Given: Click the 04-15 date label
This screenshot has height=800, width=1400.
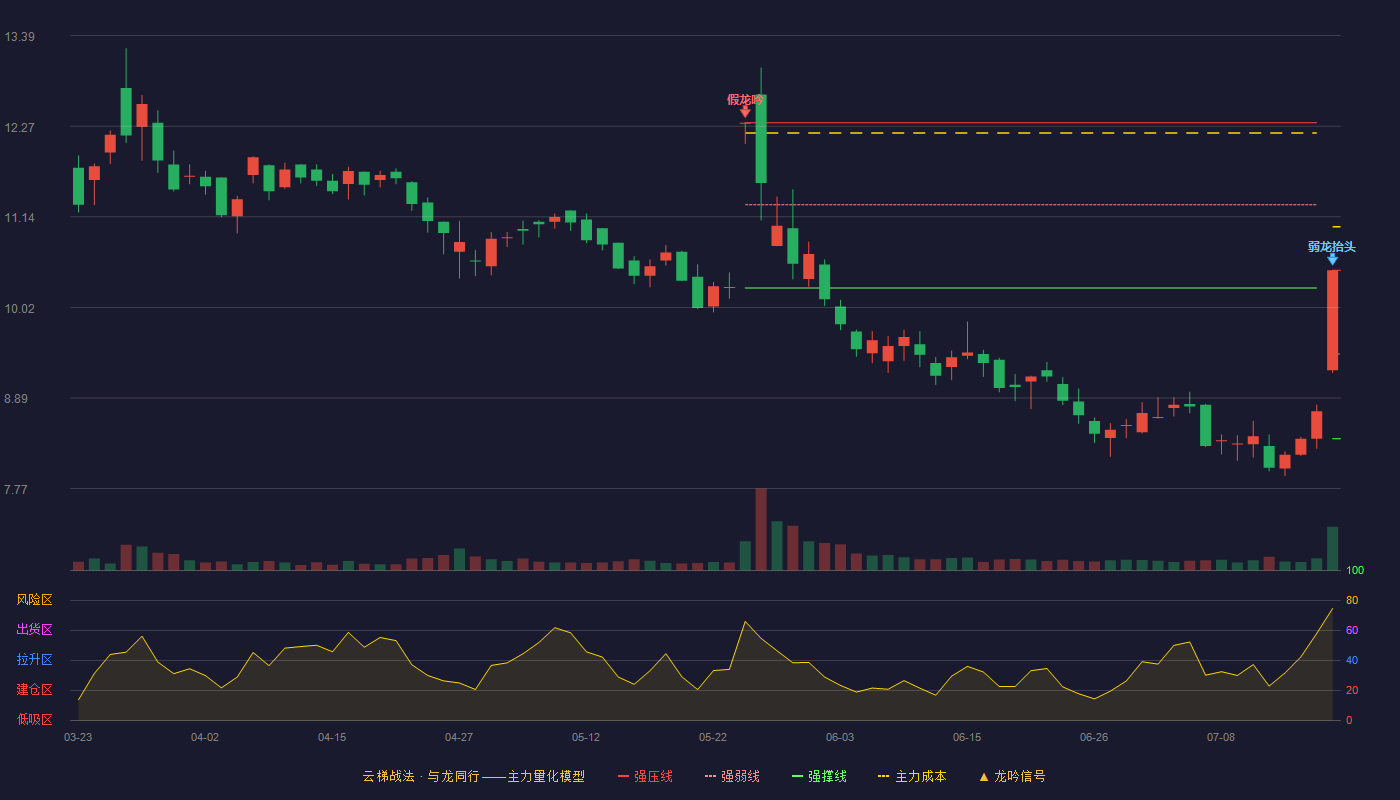Looking at the screenshot, I should [332, 737].
